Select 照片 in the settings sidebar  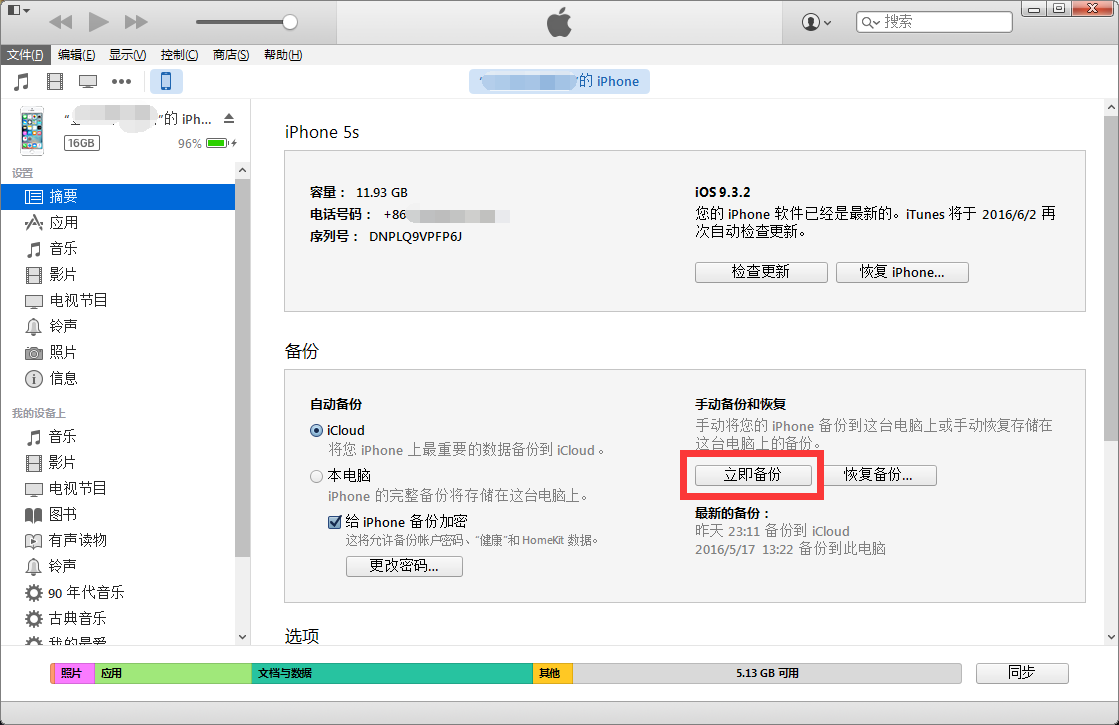pyautogui.click(x=118, y=353)
